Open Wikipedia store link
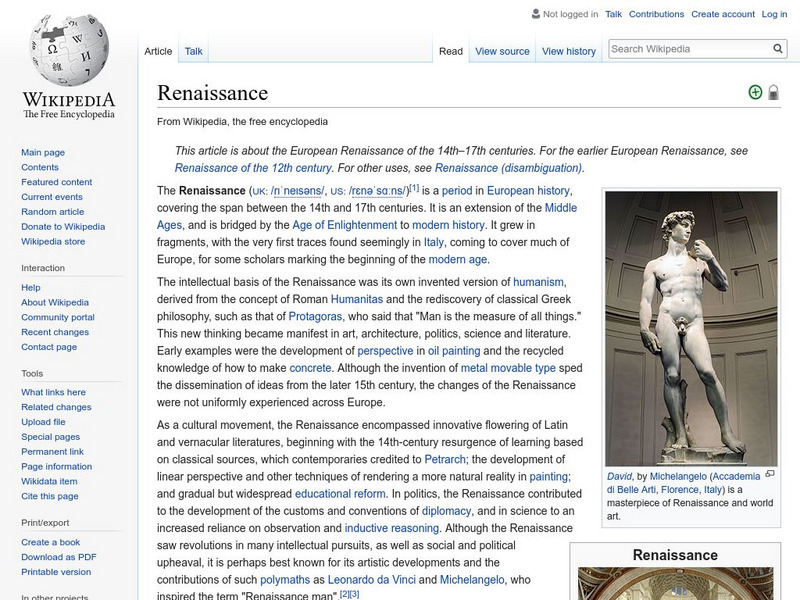This screenshot has width=800, height=600. click(x=53, y=241)
